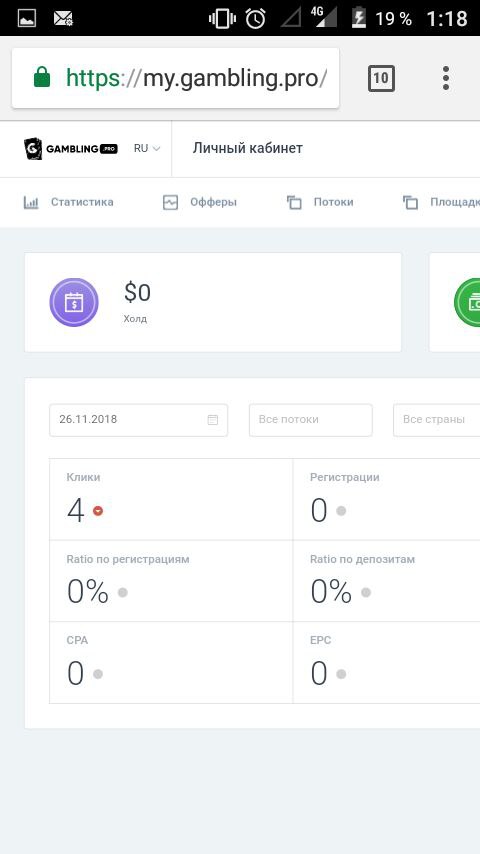Click the Холд label text

coord(135,319)
